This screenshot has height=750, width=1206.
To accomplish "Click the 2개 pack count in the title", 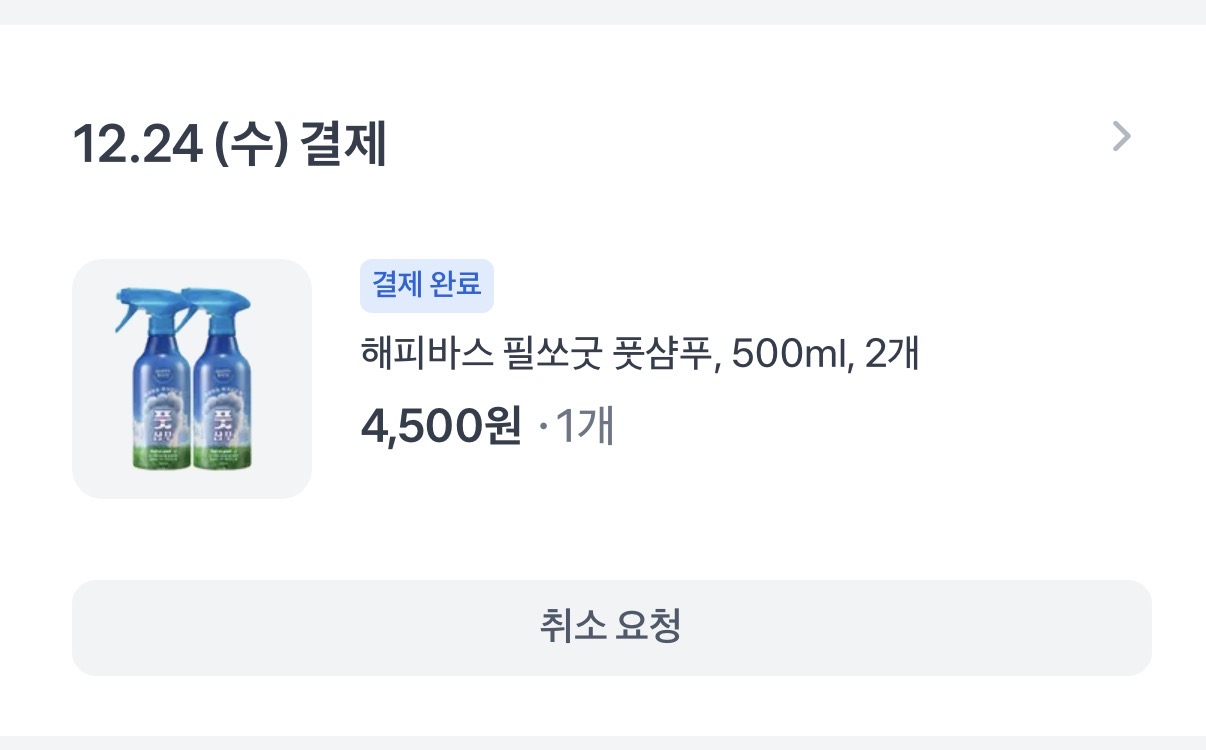I will (892, 354).
